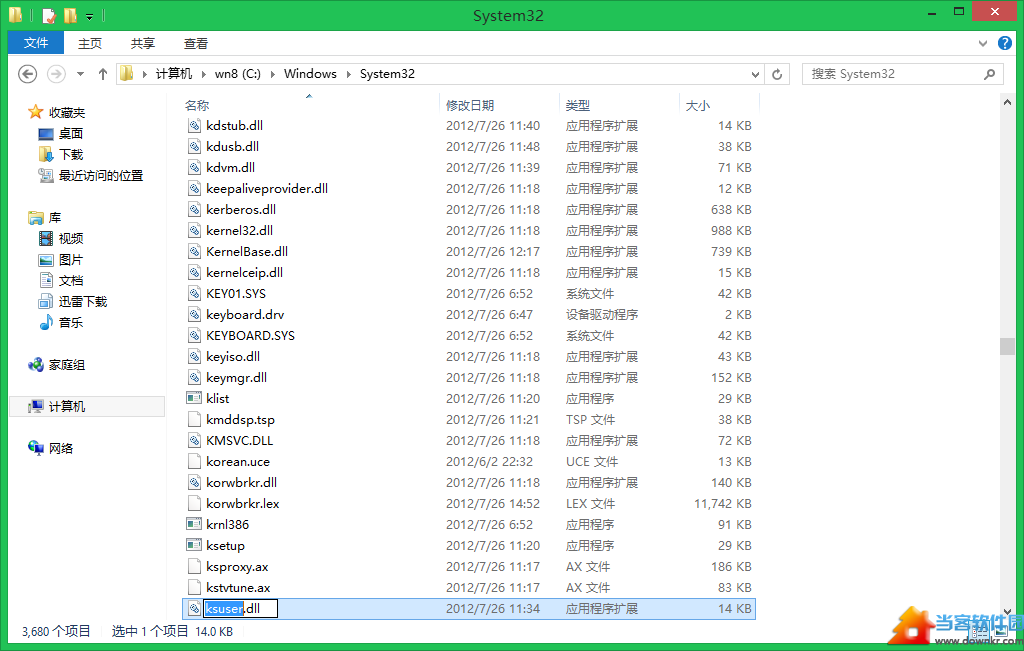Select the System32 breadcrumb segment

pyautogui.click(x=387, y=74)
